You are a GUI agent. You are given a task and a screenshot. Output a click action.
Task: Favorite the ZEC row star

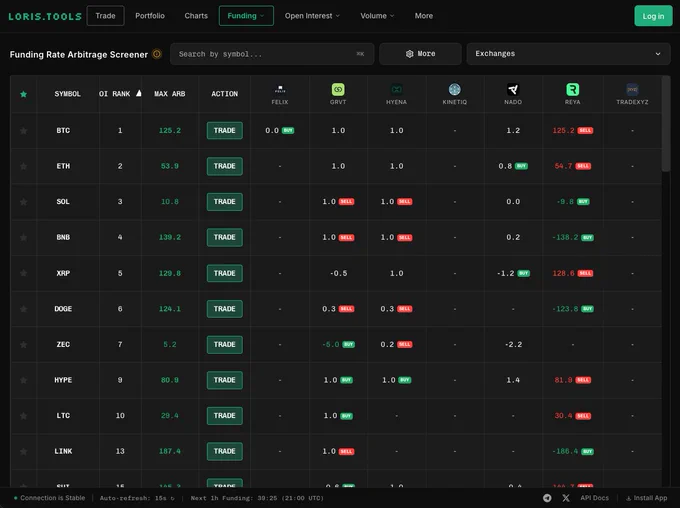23,344
